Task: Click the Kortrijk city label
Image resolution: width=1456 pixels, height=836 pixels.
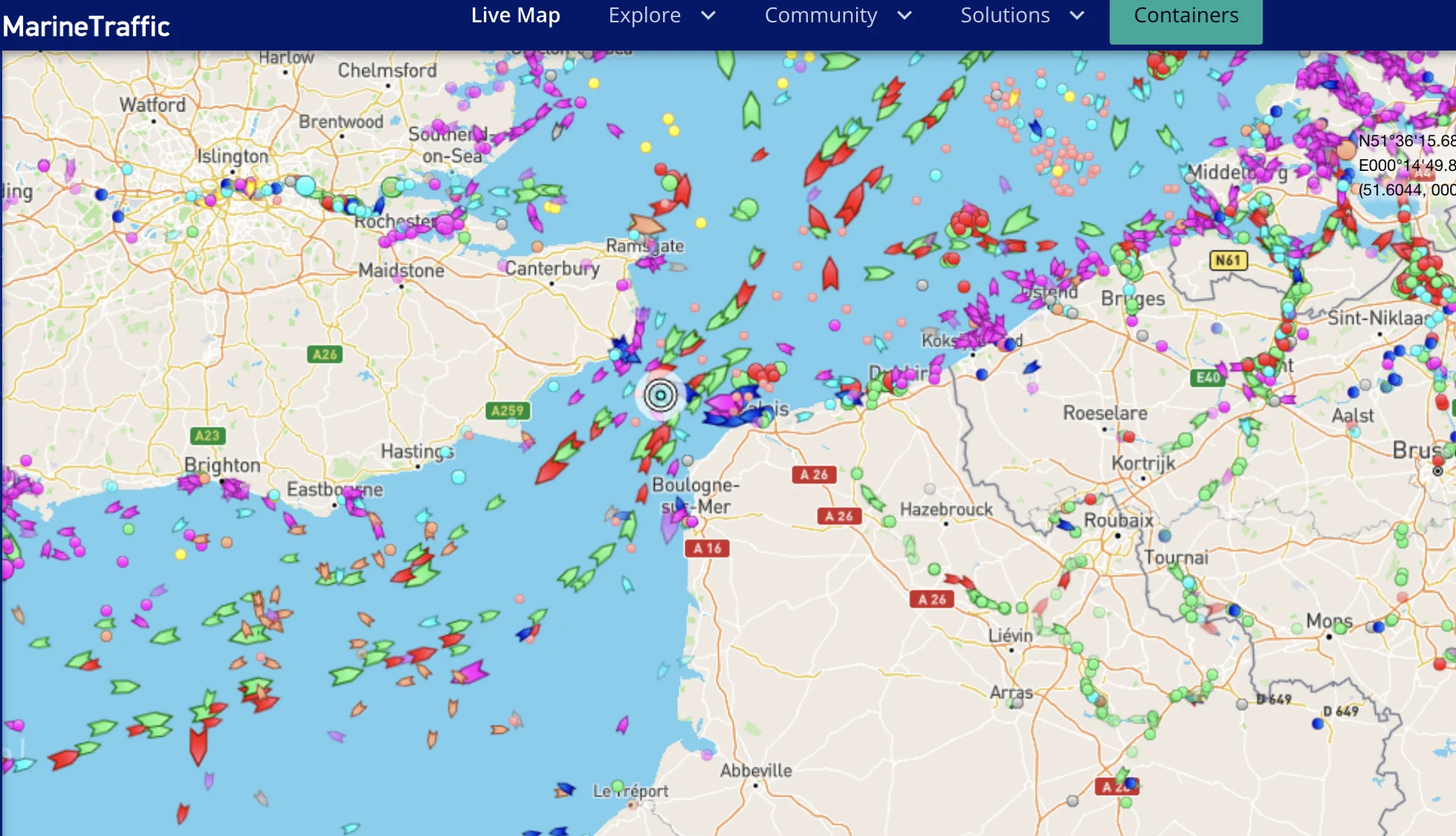Action: pyautogui.click(x=1143, y=463)
